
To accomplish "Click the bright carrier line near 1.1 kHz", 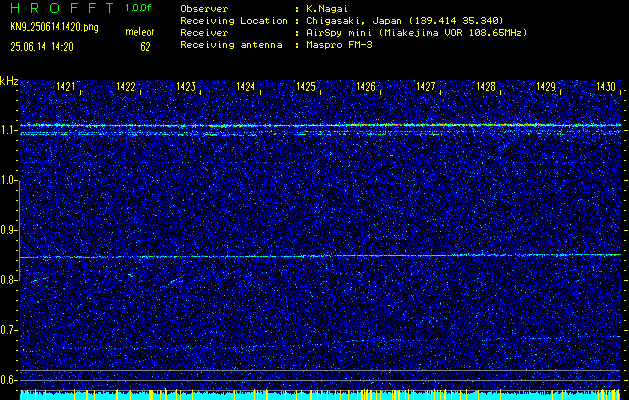I will (320, 125).
